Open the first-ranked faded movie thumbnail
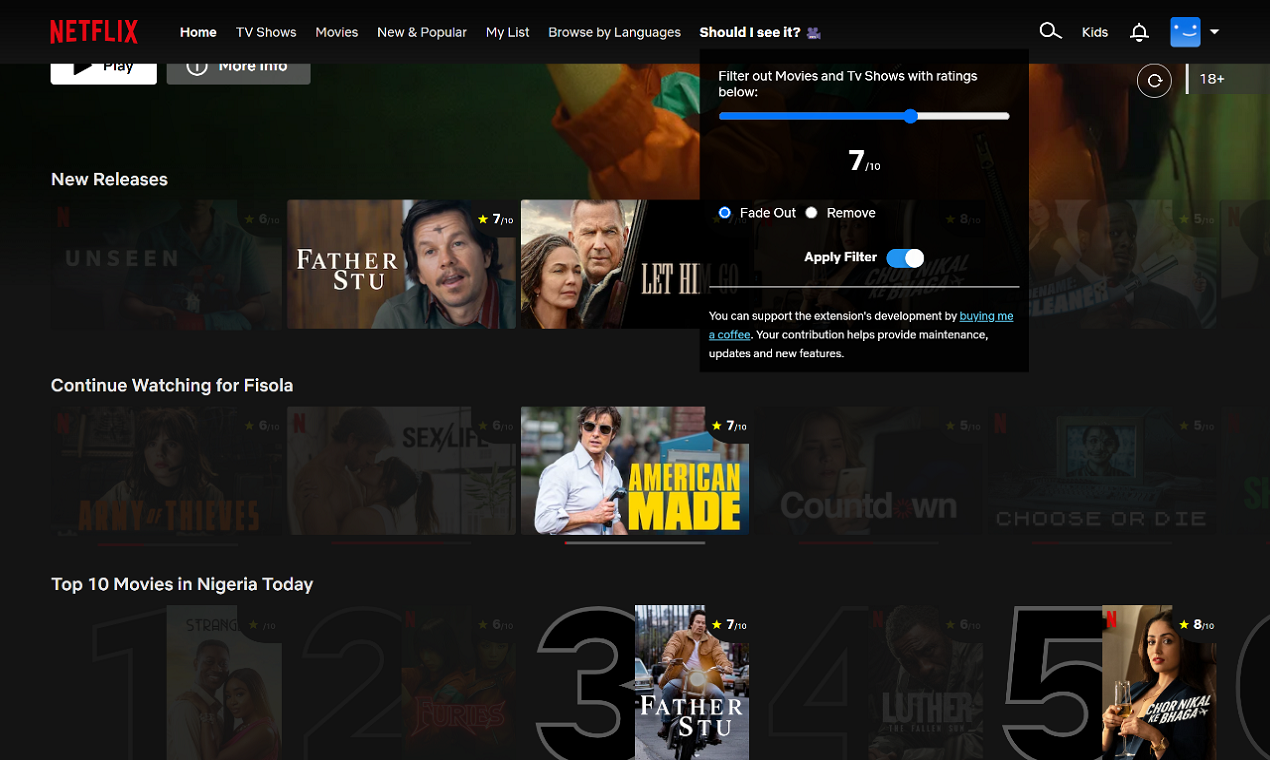This screenshot has height=760, width=1270. (x=224, y=682)
